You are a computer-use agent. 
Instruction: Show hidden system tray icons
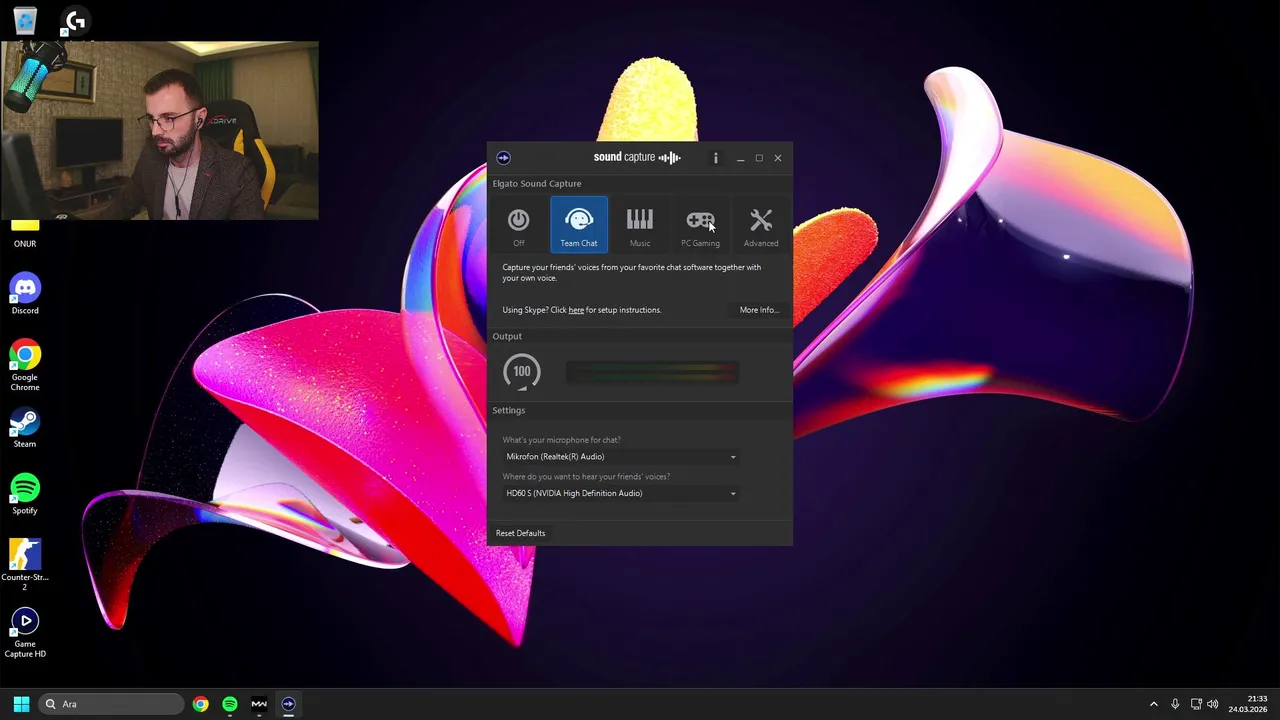(x=1153, y=704)
